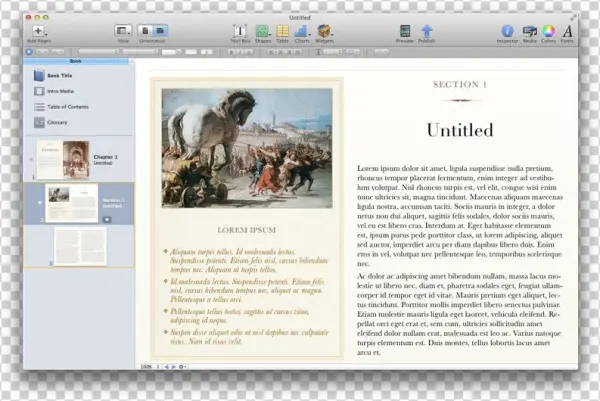Viewport: 600px width, 401px height.
Task: Collapse the Section 1 disclosure triangle
Action: point(39,203)
